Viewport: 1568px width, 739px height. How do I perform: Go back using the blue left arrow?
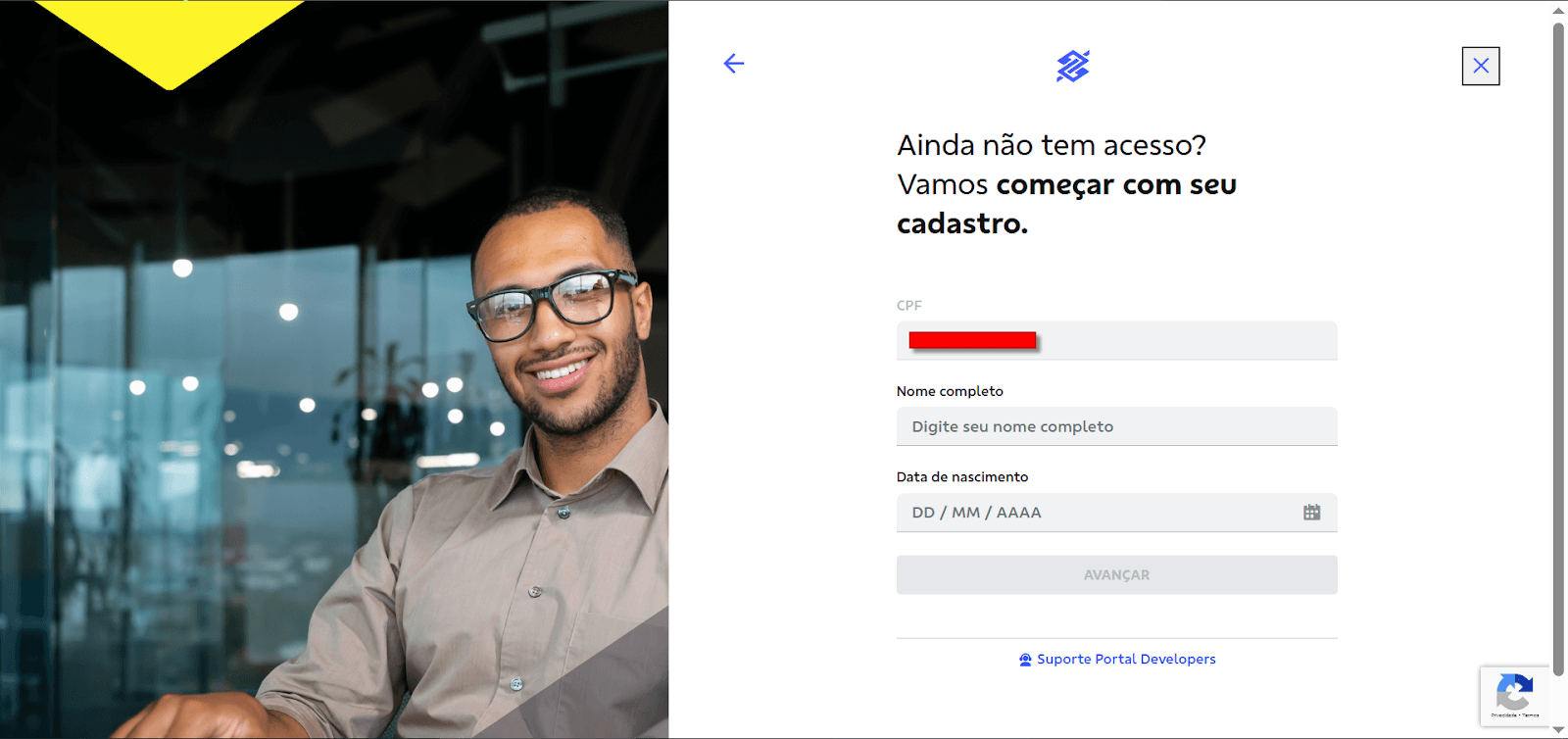[734, 64]
